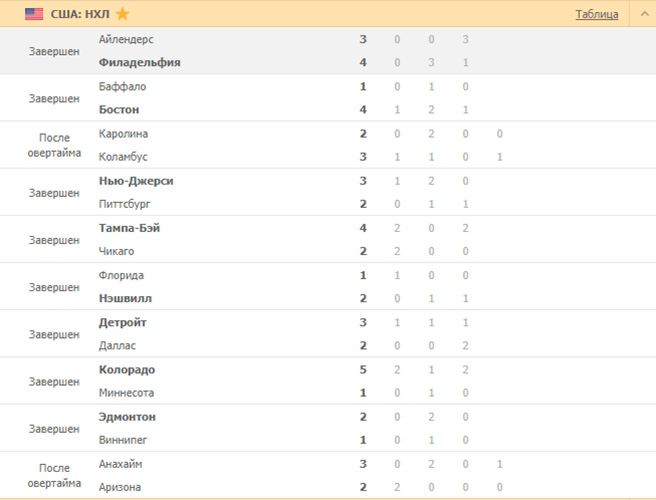Collapse the США: НХЛ league section

pos(645,14)
